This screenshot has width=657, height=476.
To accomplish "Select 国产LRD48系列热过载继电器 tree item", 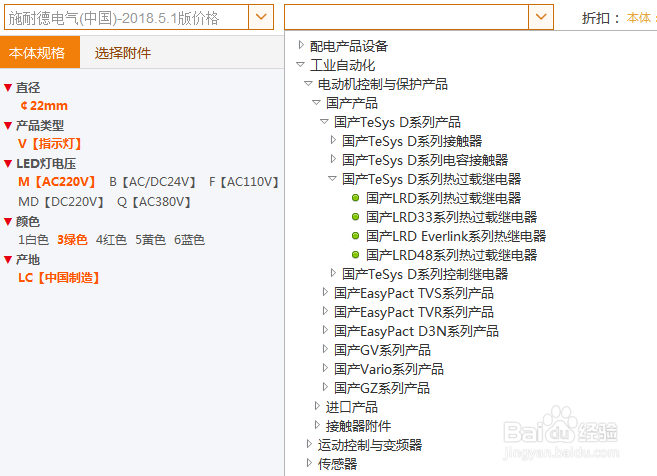I will 451,255.
